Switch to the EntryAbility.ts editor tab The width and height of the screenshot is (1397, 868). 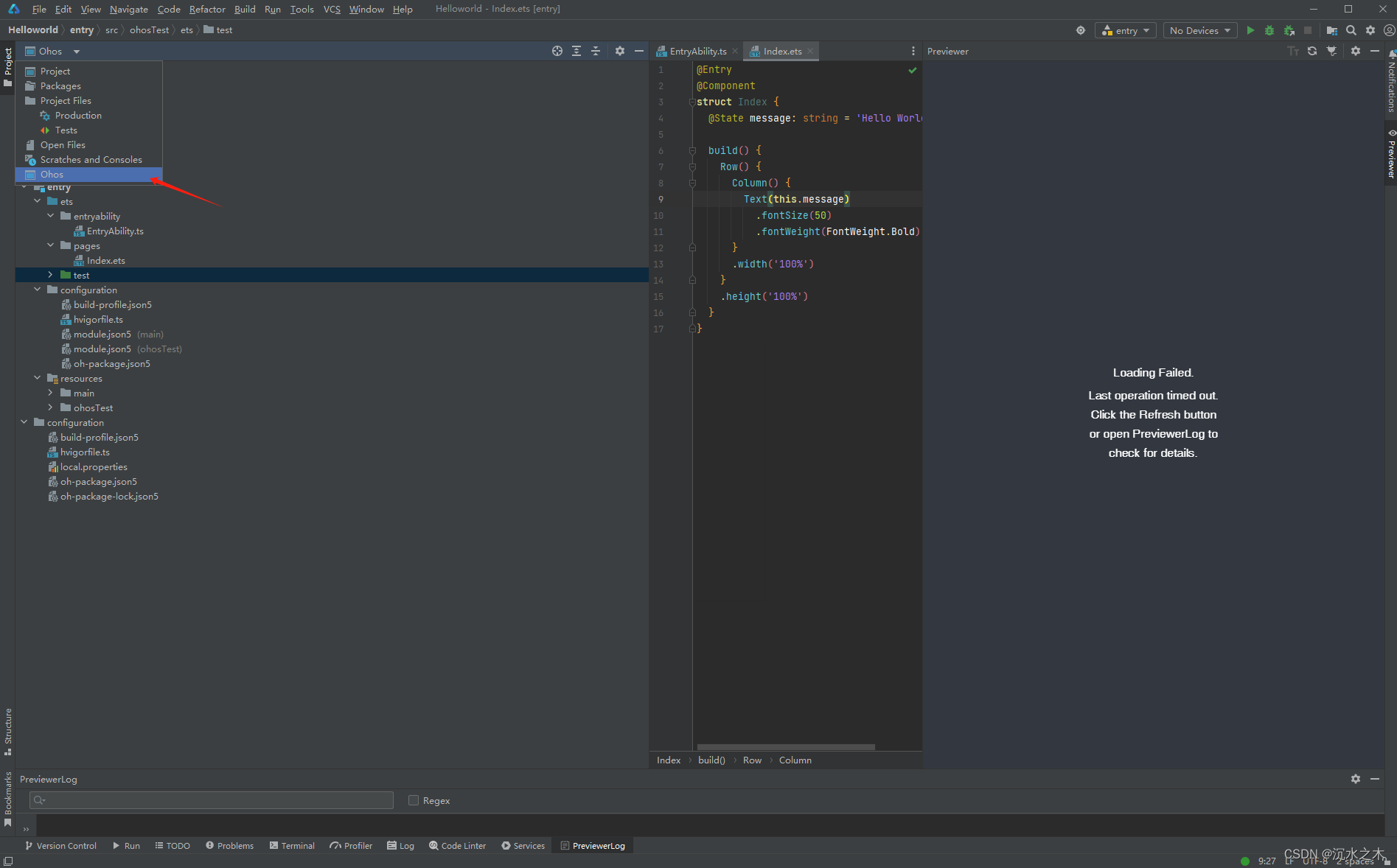(697, 51)
